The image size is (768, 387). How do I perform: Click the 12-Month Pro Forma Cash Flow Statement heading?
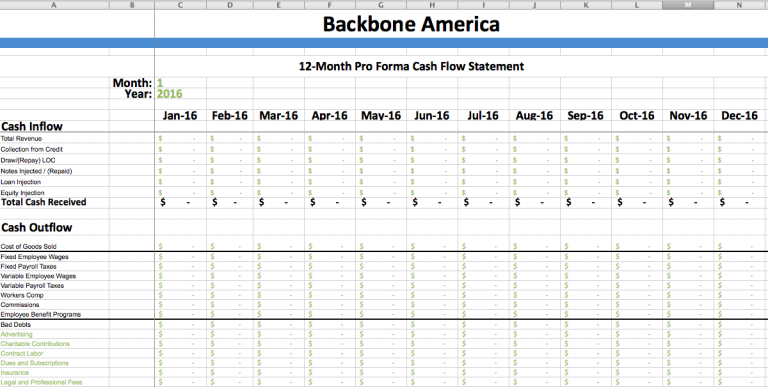coord(411,66)
